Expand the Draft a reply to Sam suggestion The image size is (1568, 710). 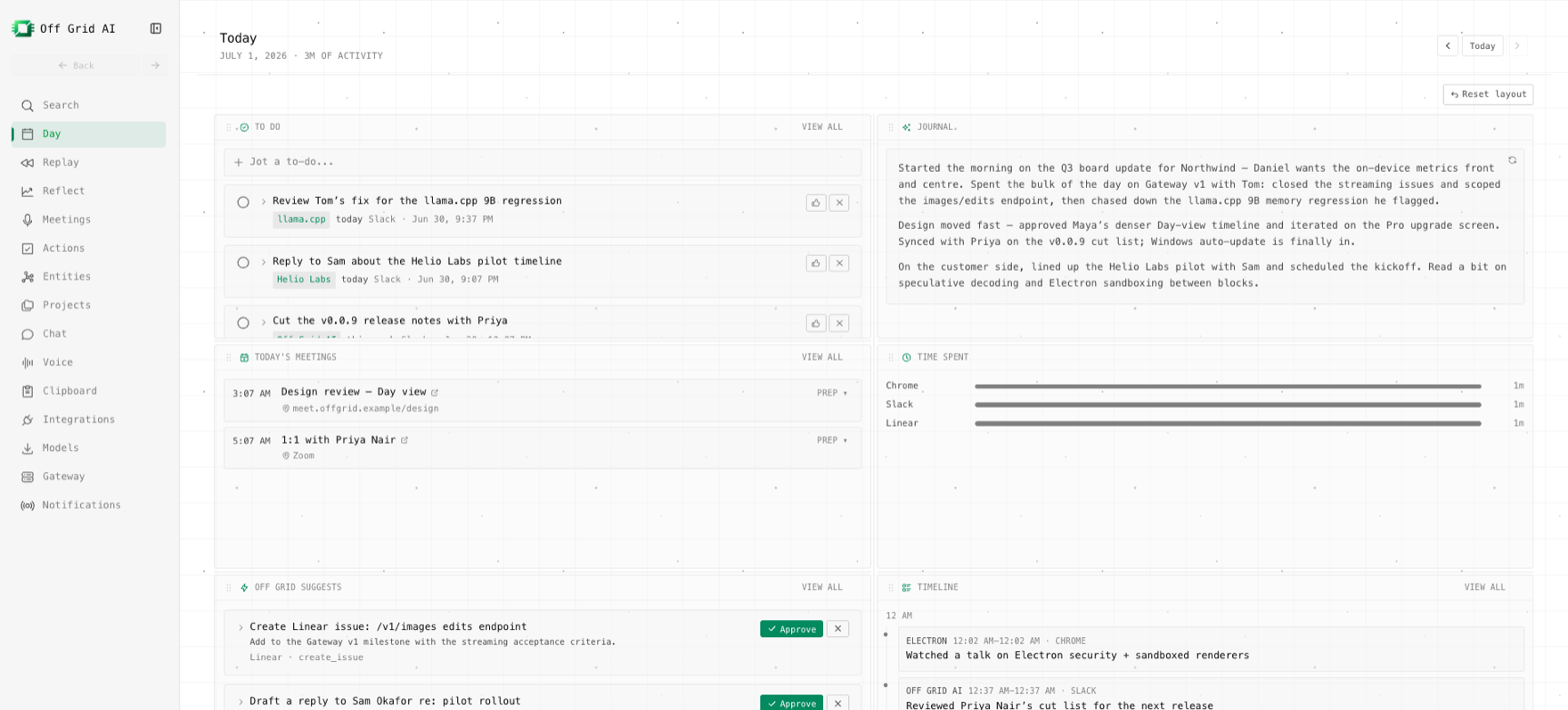click(241, 702)
